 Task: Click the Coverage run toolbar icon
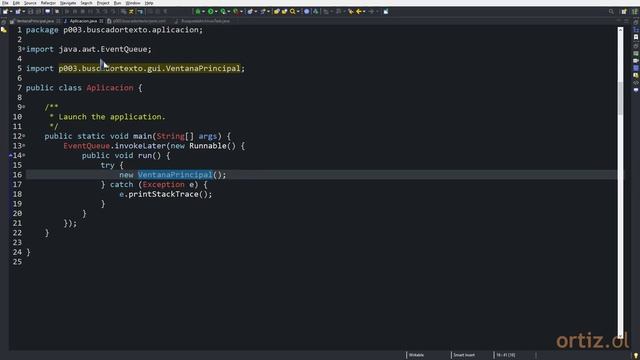(223, 11)
